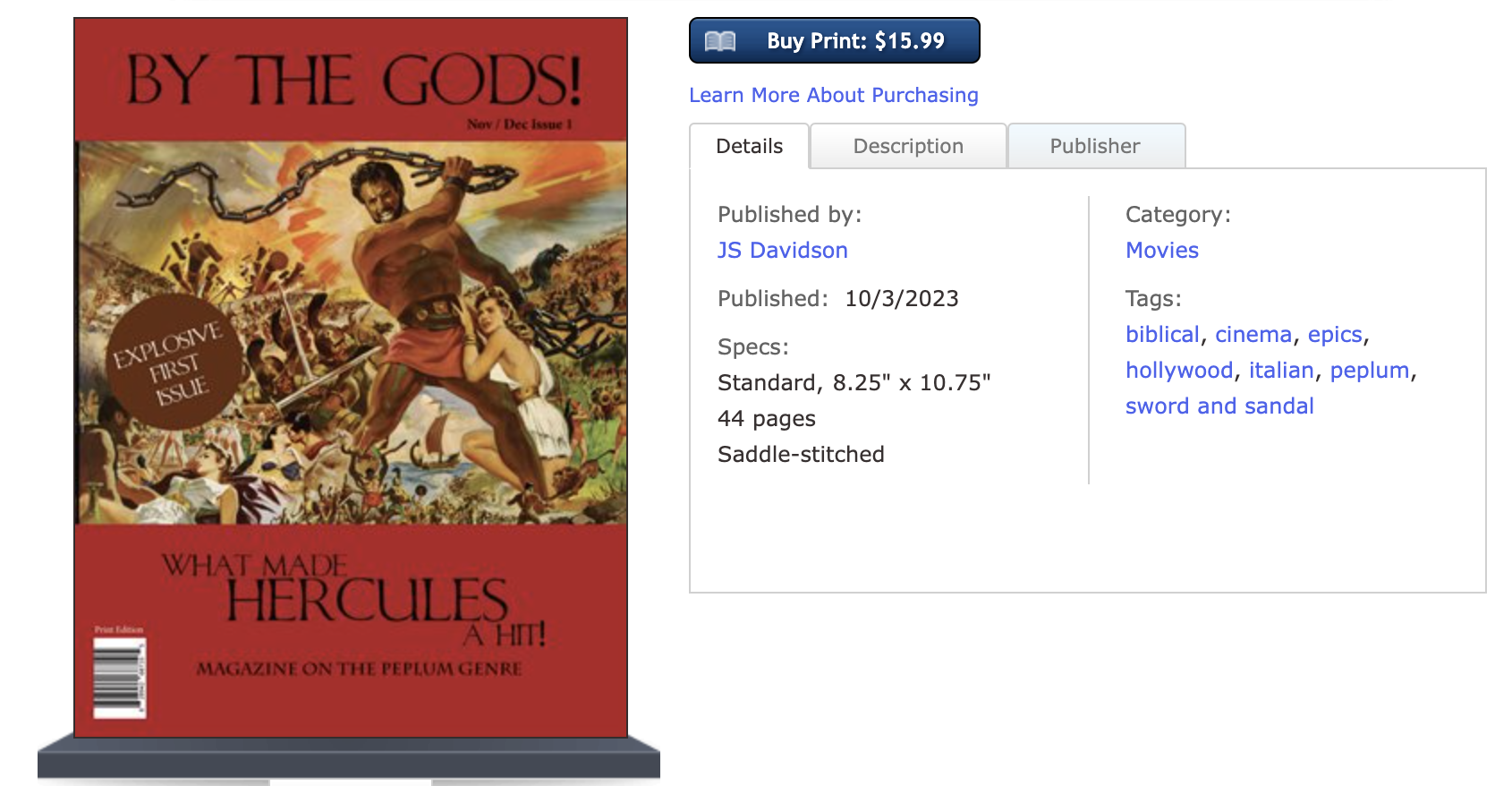This screenshot has height=786, width=1512.
Task: Switch to the Publisher tab
Action: coord(1096,146)
